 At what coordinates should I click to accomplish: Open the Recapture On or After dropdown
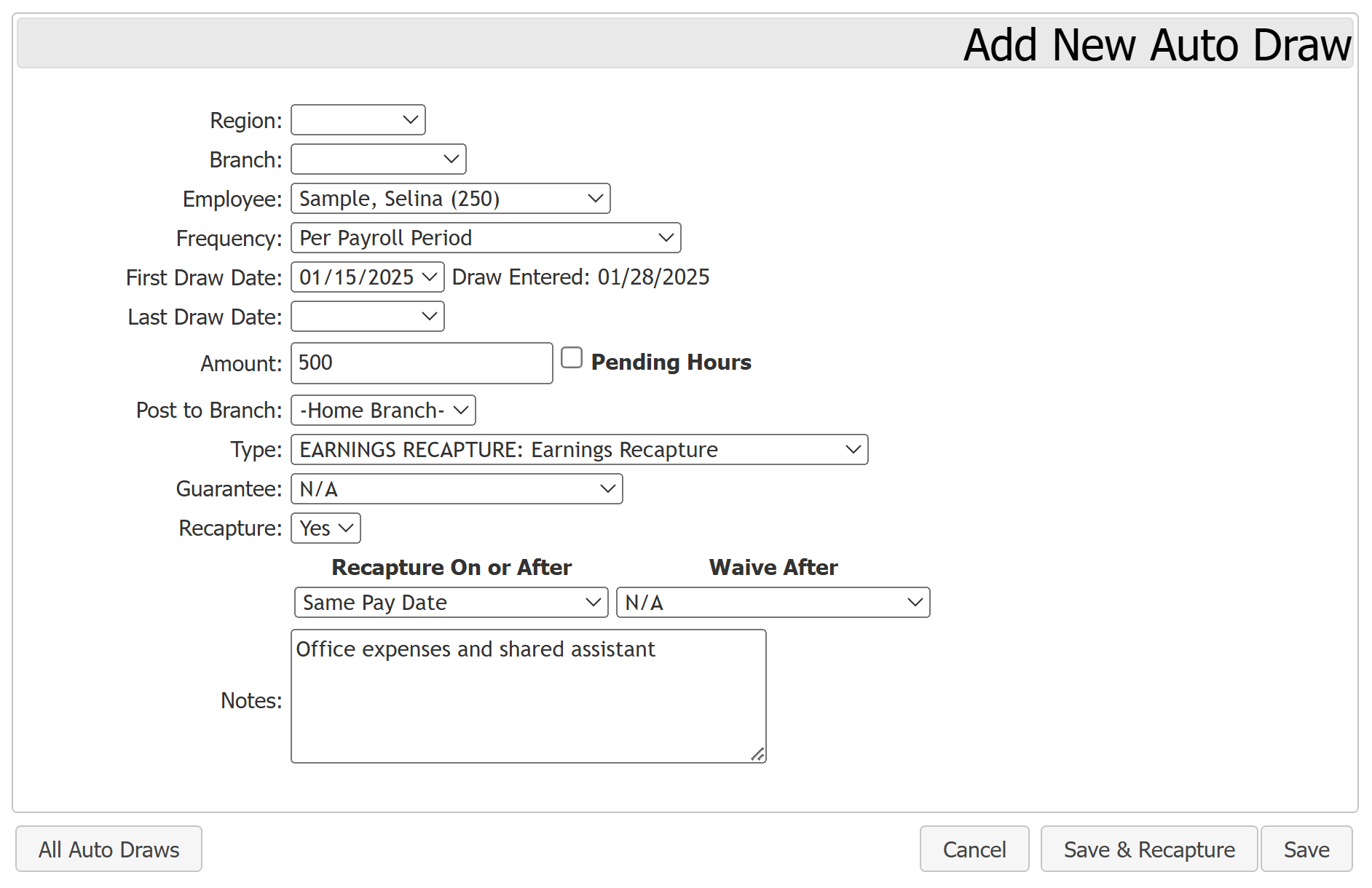tap(452, 603)
